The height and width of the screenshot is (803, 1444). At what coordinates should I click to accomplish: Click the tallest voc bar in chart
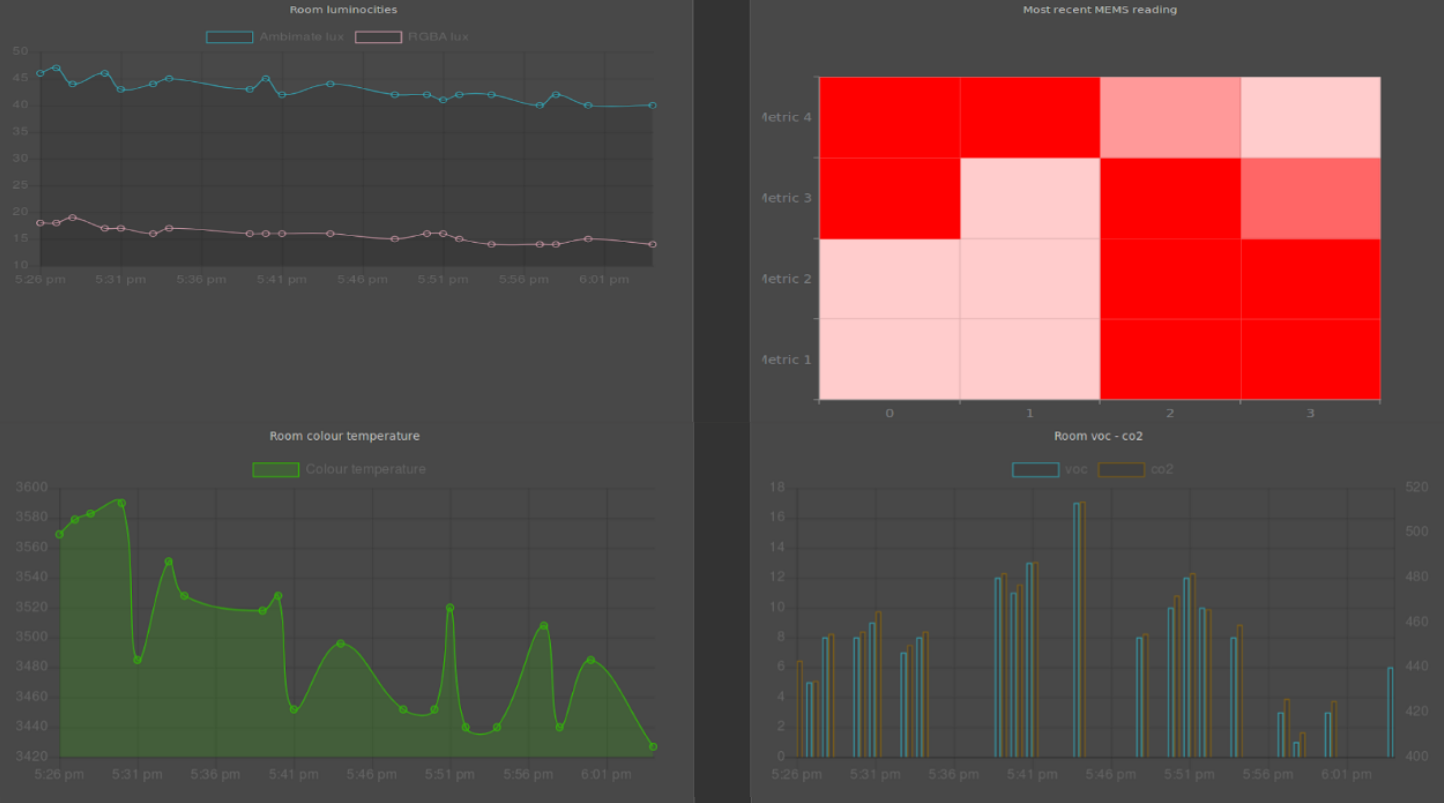coord(1076,630)
